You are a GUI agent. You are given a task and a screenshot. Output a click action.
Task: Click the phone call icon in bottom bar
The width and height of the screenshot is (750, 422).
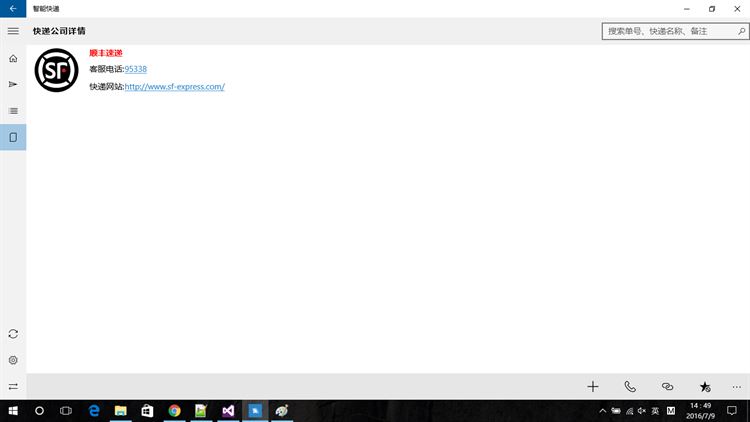[630, 387]
